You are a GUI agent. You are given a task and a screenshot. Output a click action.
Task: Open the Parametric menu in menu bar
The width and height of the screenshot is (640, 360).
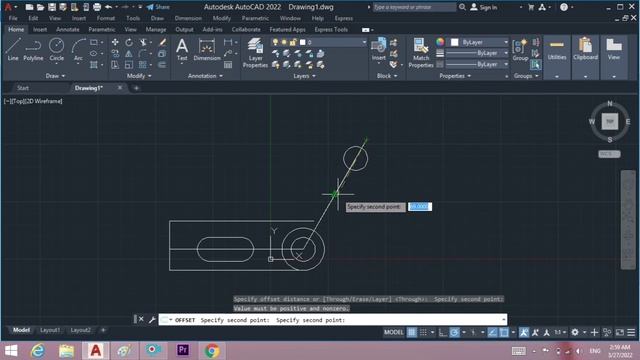pyautogui.click(x=255, y=18)
